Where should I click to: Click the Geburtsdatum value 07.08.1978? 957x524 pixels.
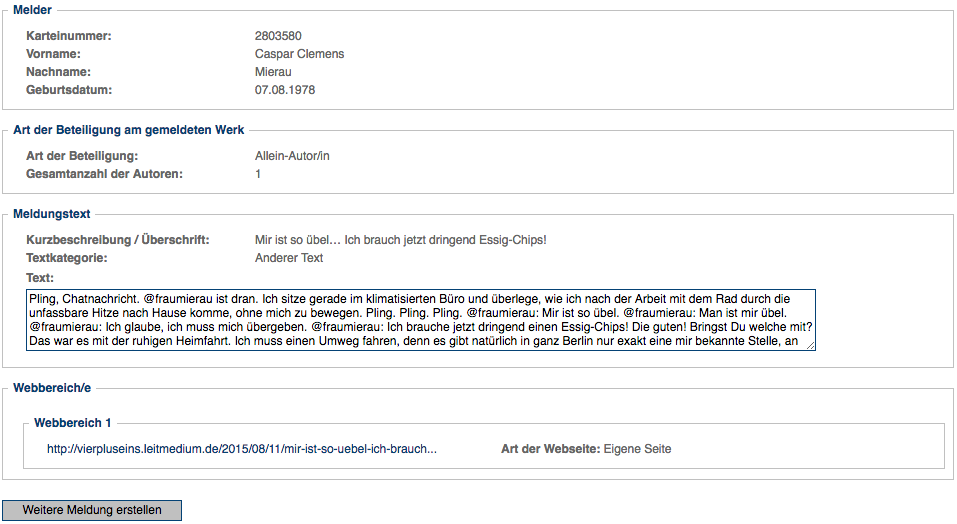285,90
